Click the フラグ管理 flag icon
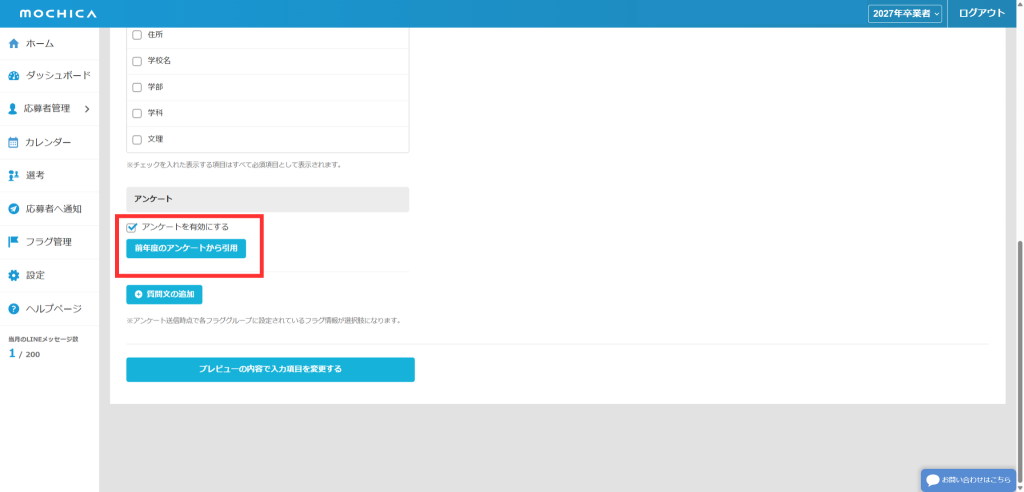This screenshot has height=492, width=1024. coord(14,242)
